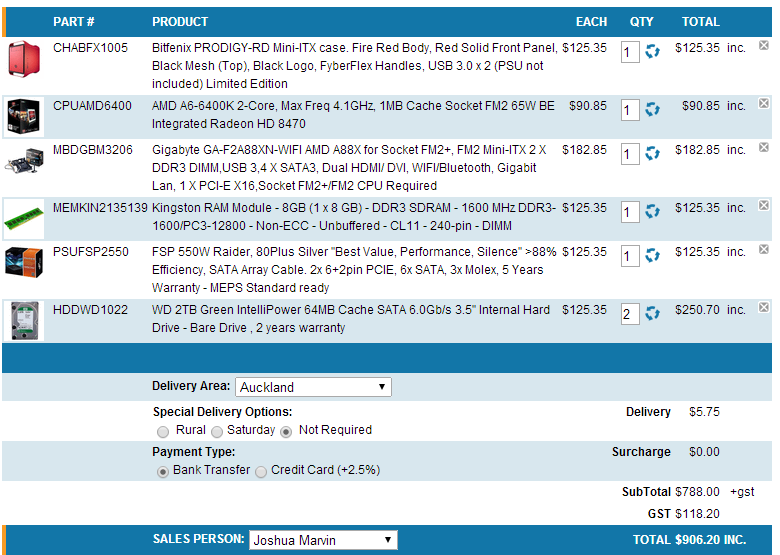This screenshot has width=780, height=555.
Task: Remove CPUAMD6400 processor from the cart
Action: 764,103
